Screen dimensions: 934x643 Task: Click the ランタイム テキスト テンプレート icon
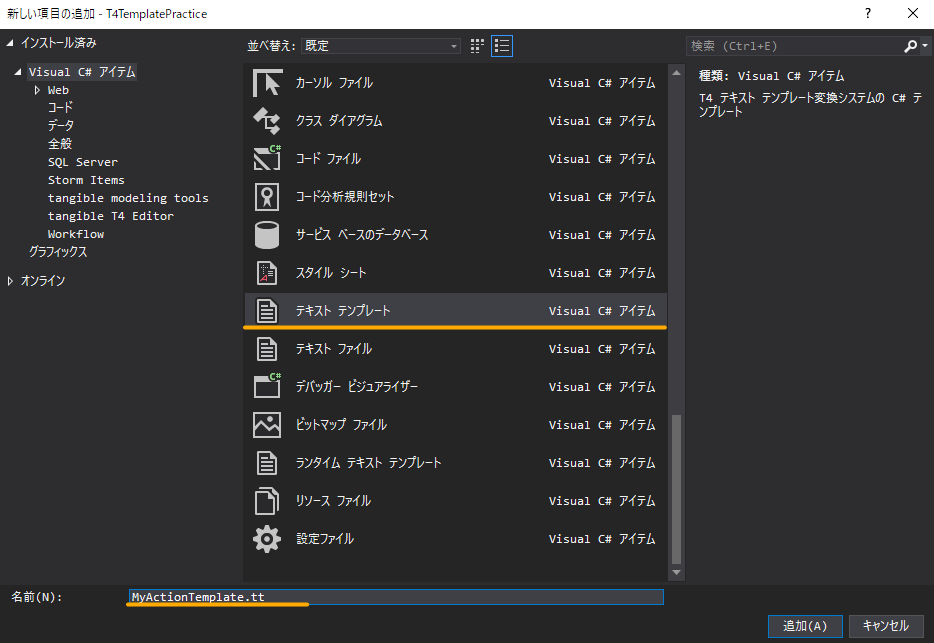(x=267, y=463)
